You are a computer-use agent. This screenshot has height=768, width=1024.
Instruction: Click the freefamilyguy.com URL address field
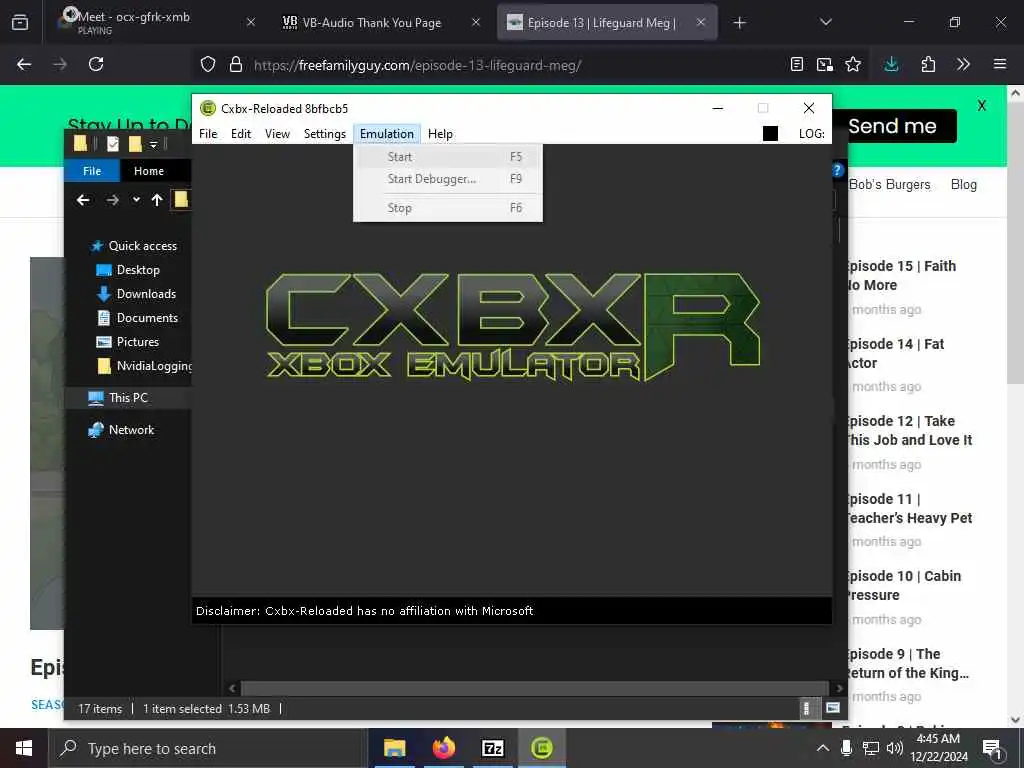tap(418, 65)
